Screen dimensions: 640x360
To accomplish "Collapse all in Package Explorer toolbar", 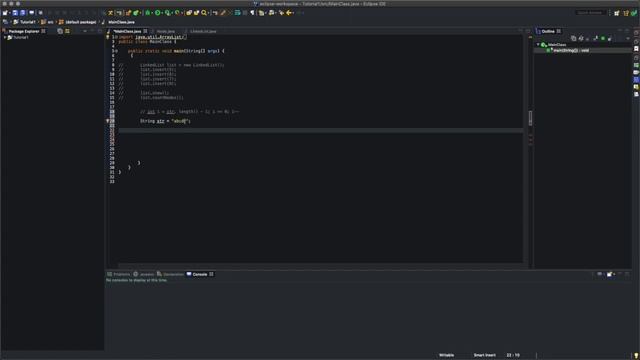I will (x=60, y=31).
